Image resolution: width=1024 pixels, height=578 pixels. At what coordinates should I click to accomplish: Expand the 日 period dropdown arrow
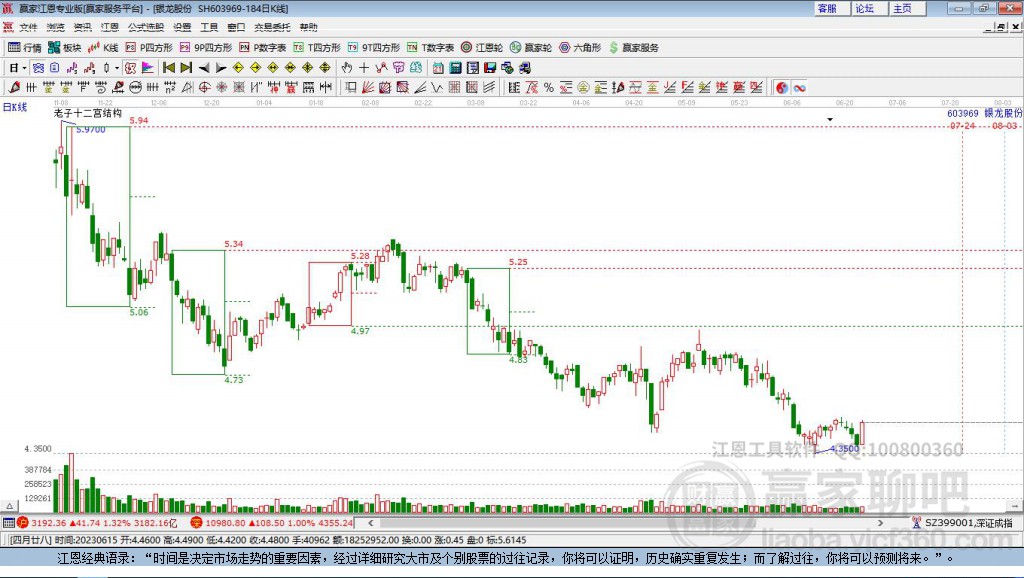click(24, 68)
